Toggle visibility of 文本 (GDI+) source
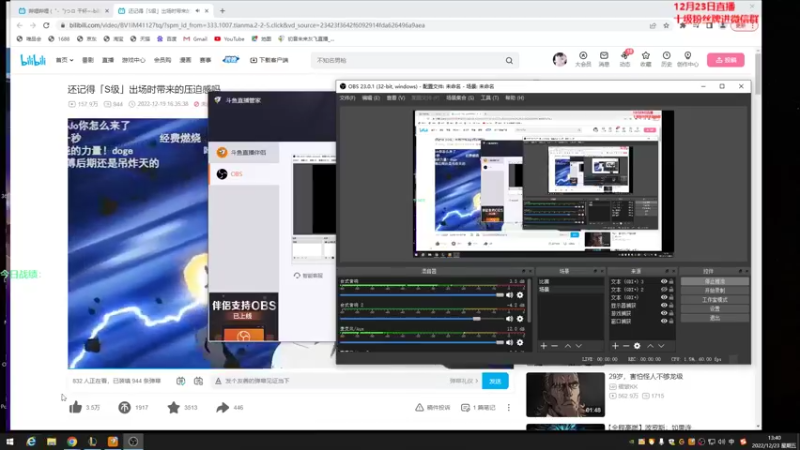 click(664, 297)
